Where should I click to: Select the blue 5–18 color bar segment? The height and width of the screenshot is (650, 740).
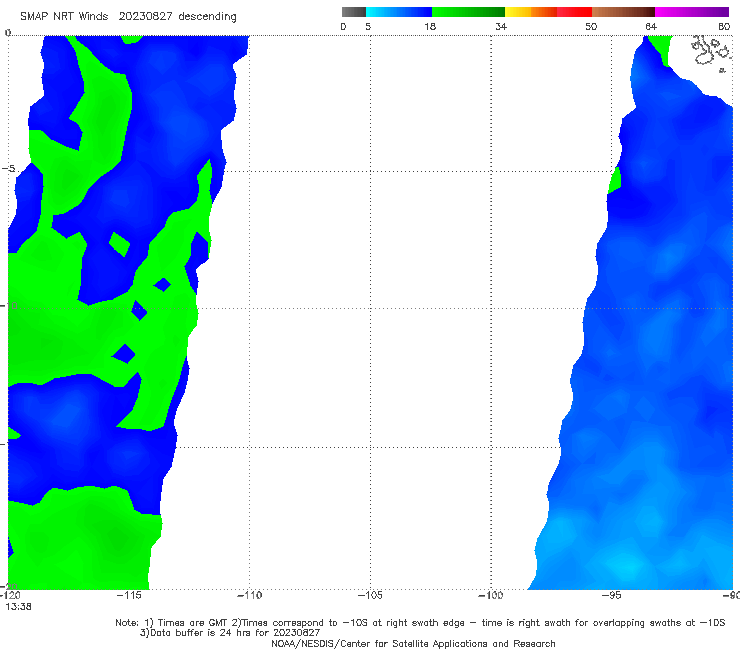point(399,12)
